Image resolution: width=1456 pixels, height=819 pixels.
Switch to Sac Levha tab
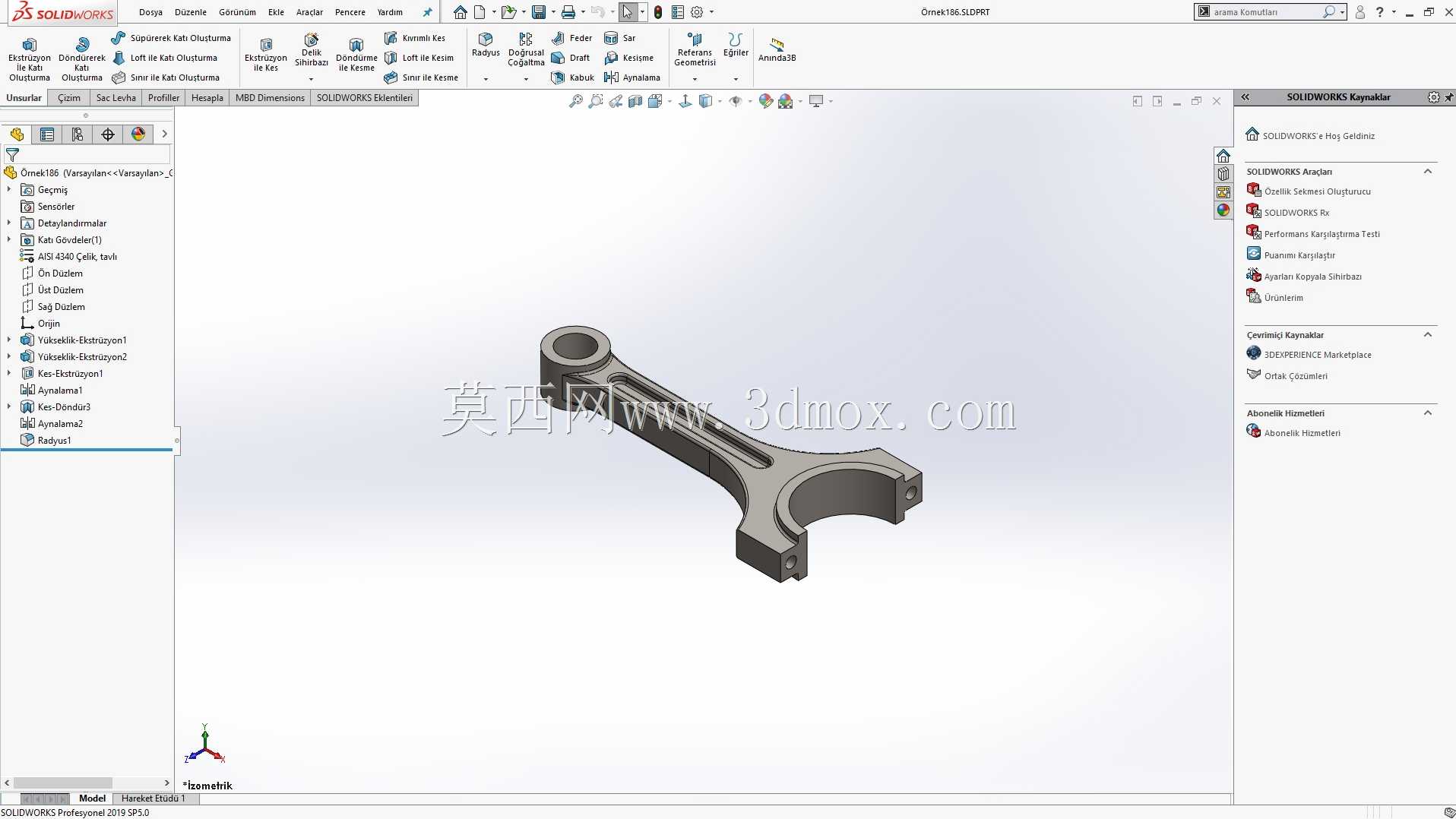pyautogui.click(x=116, y=98)
